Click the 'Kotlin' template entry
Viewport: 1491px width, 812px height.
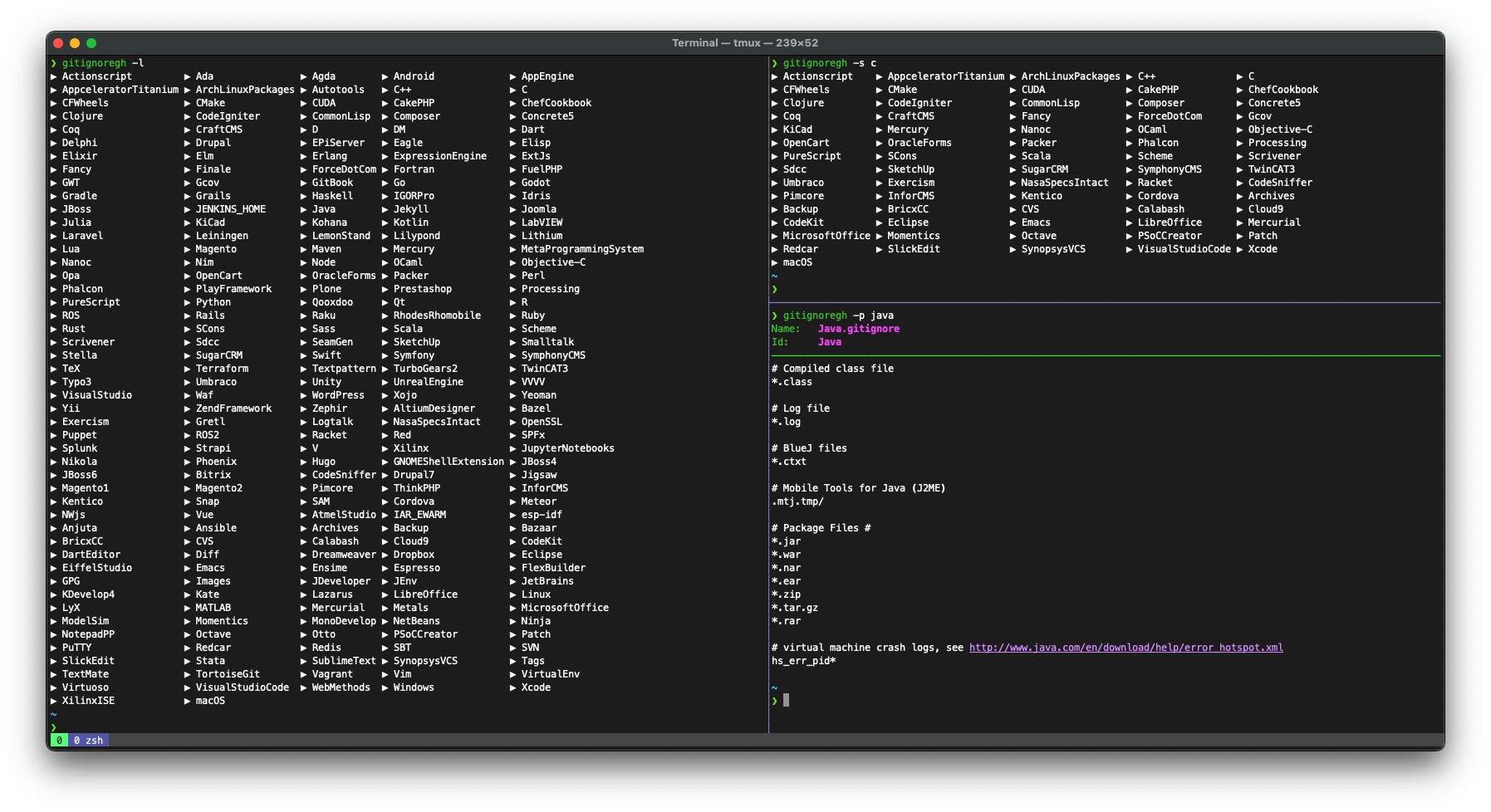coord(411,223)
